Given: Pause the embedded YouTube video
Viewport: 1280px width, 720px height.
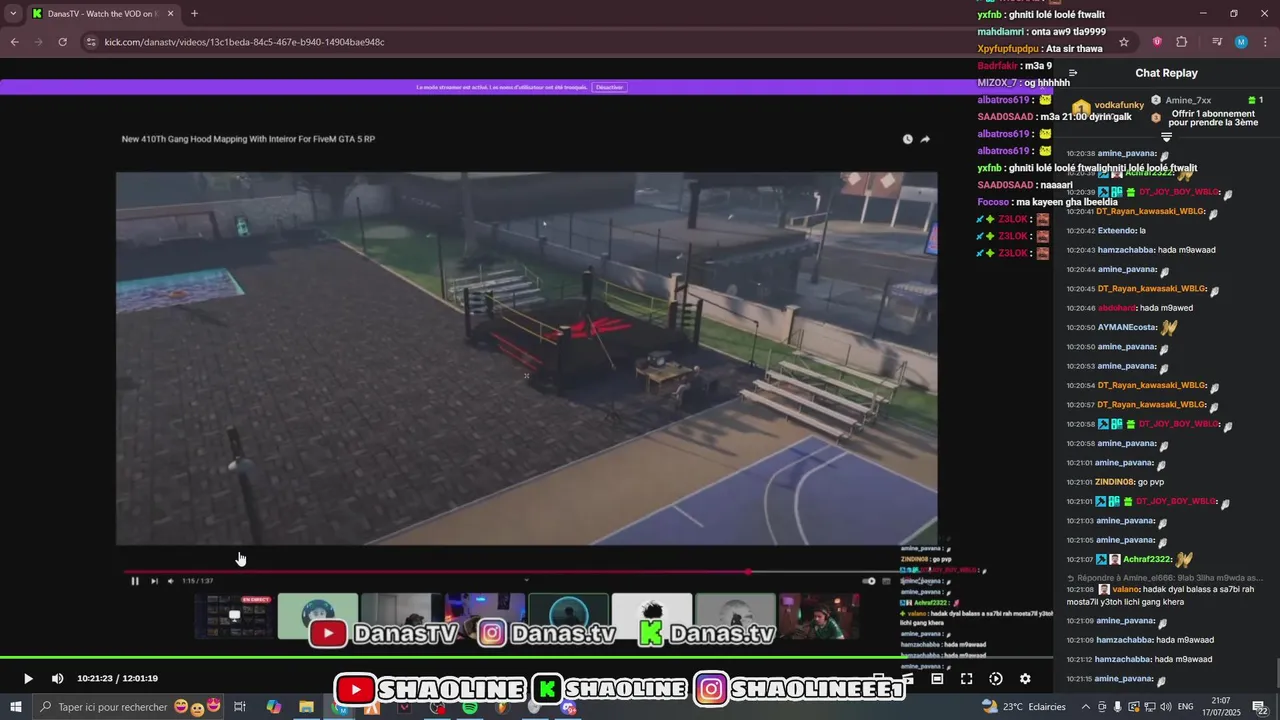Looking at the screenshot, I should tap(135, 581).
